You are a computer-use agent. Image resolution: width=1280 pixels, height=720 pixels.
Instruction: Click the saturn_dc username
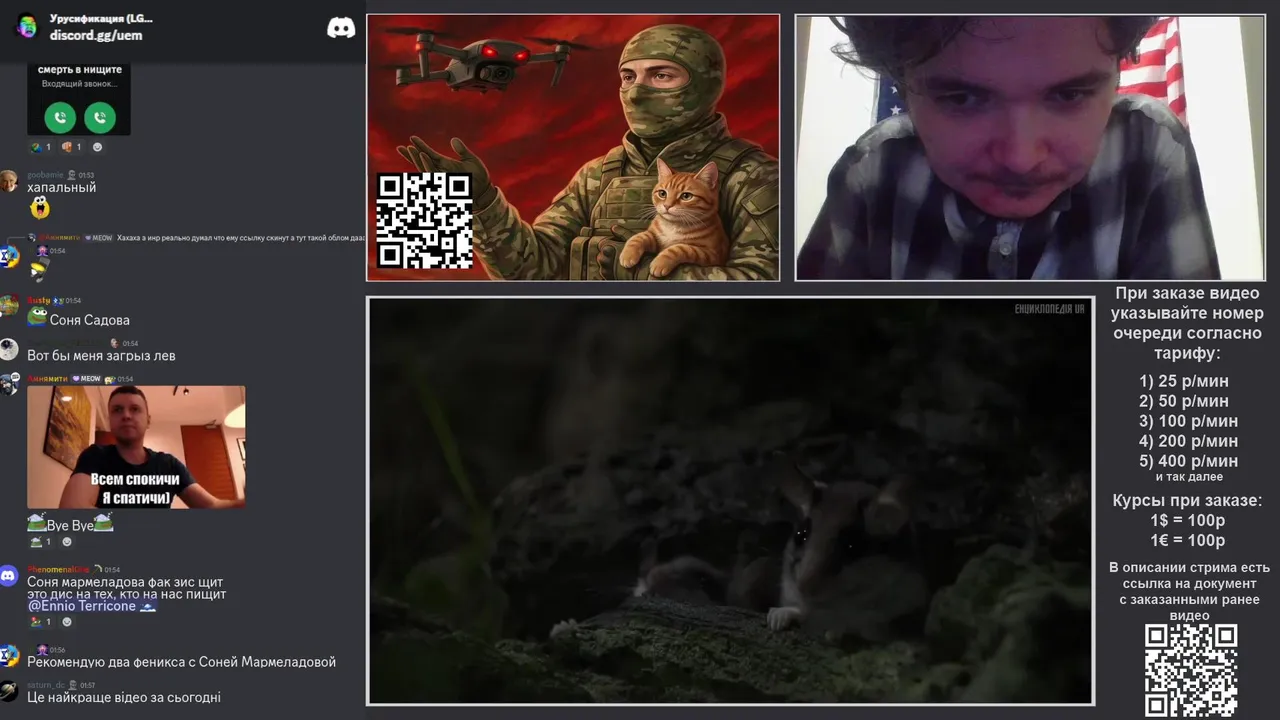click(x=45, y=685)
